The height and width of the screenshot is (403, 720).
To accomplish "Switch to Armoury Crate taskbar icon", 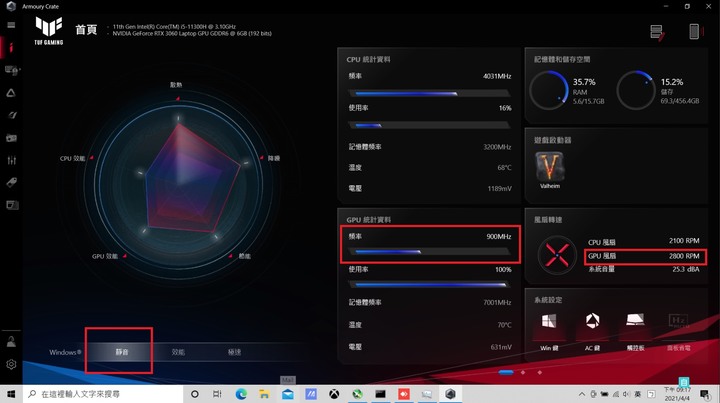I will [450, 394].
